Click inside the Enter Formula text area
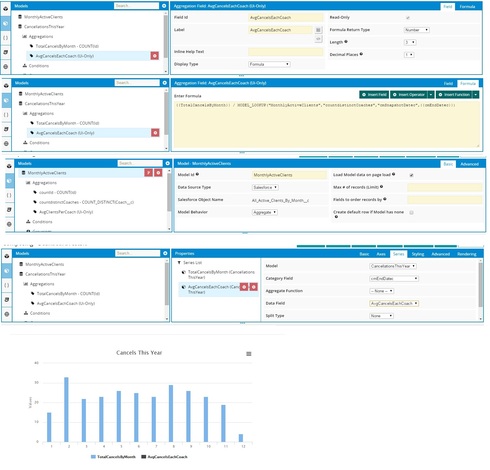Viewport: 490px width, 470px height. [x=327, y=124]
